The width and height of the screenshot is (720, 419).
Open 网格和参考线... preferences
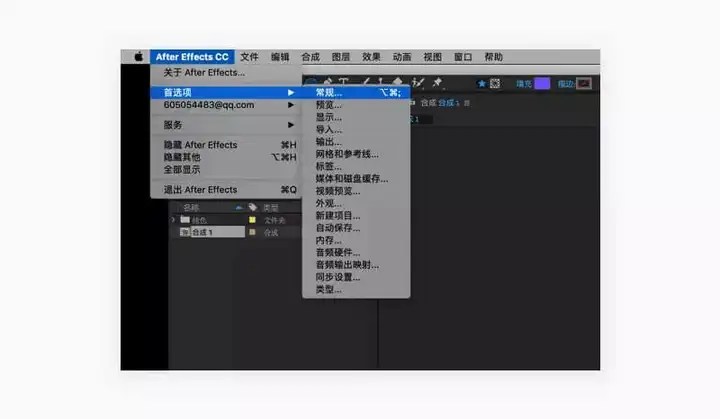(x=356, y=154)
